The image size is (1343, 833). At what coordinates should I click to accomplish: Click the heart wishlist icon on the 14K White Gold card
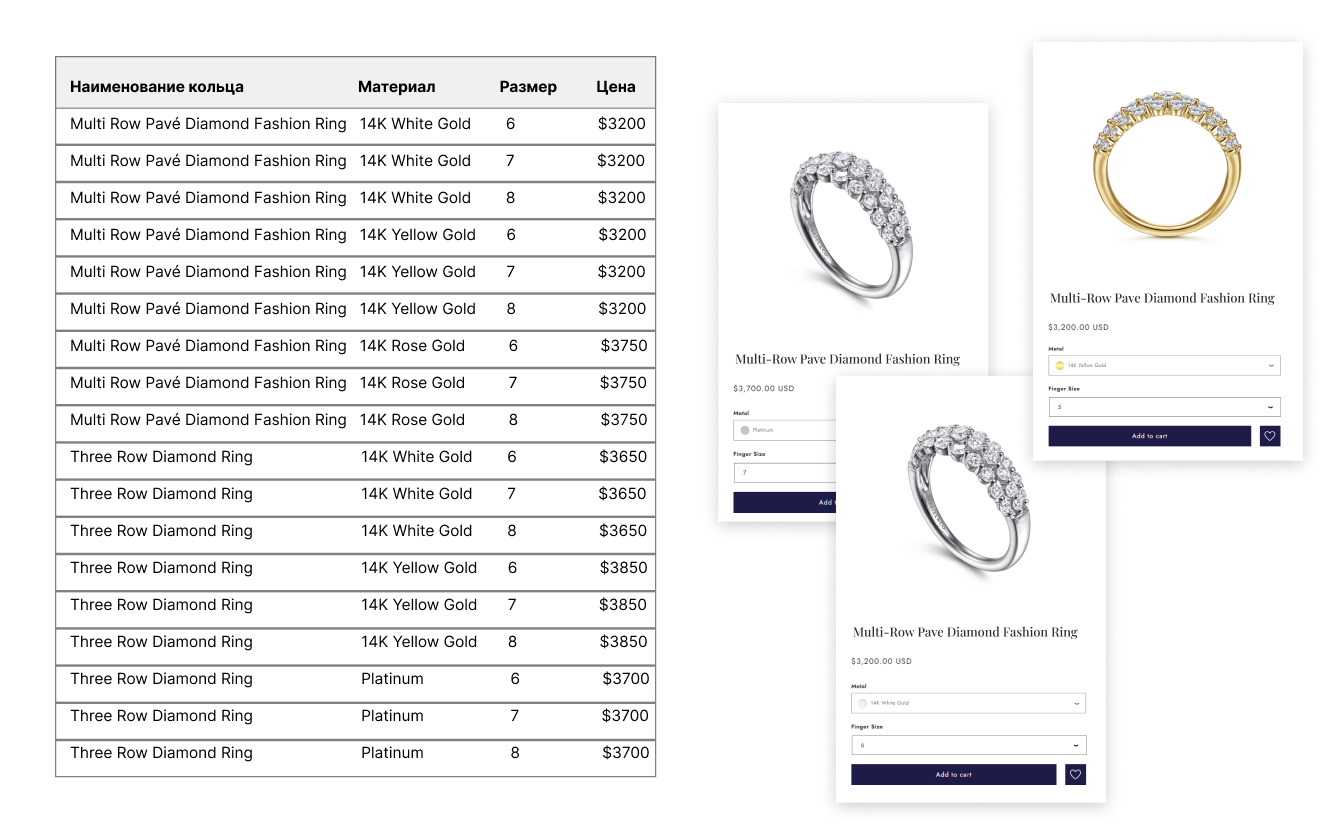(1075, 774)
